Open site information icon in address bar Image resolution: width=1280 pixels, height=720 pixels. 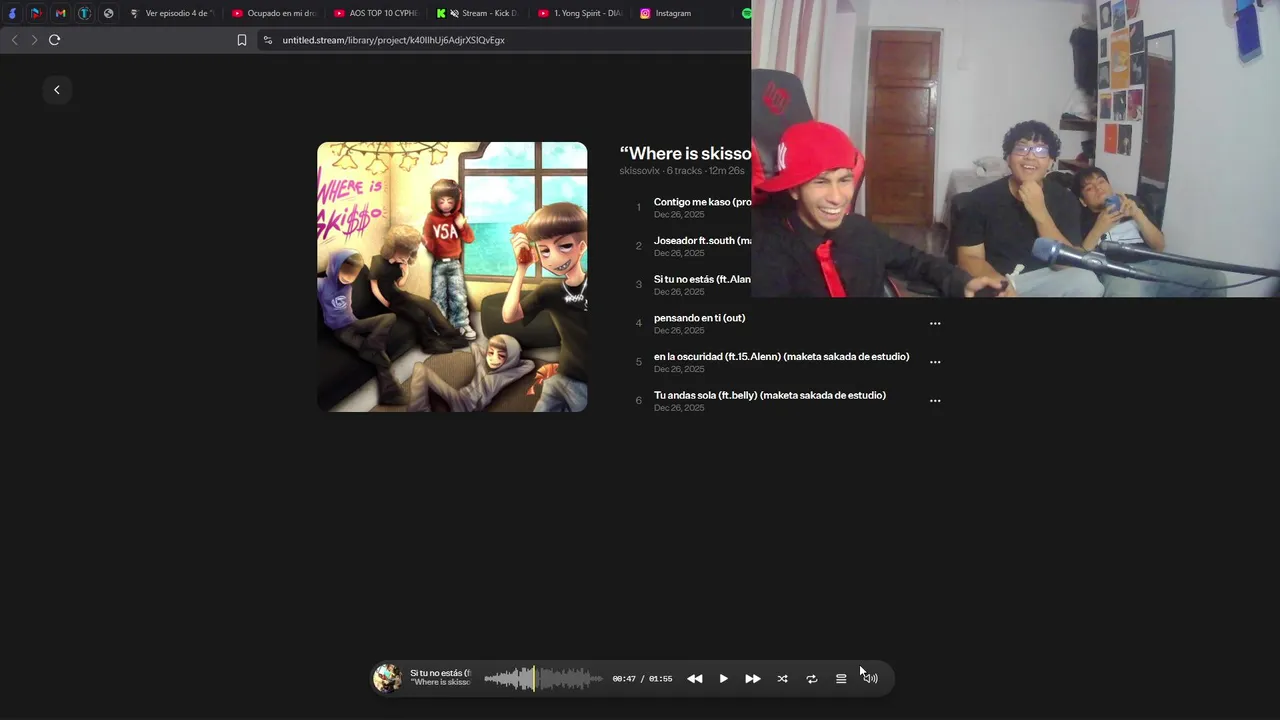[x=267, y=40]
